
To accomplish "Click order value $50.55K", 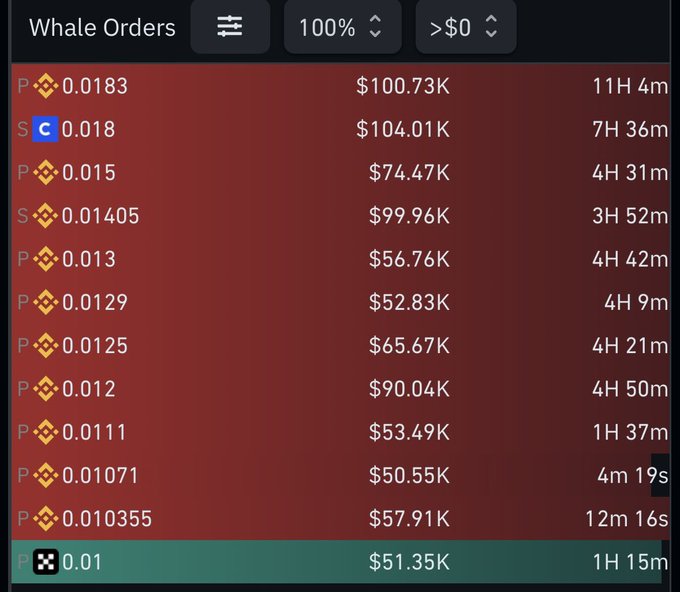I will coord(409,475).
